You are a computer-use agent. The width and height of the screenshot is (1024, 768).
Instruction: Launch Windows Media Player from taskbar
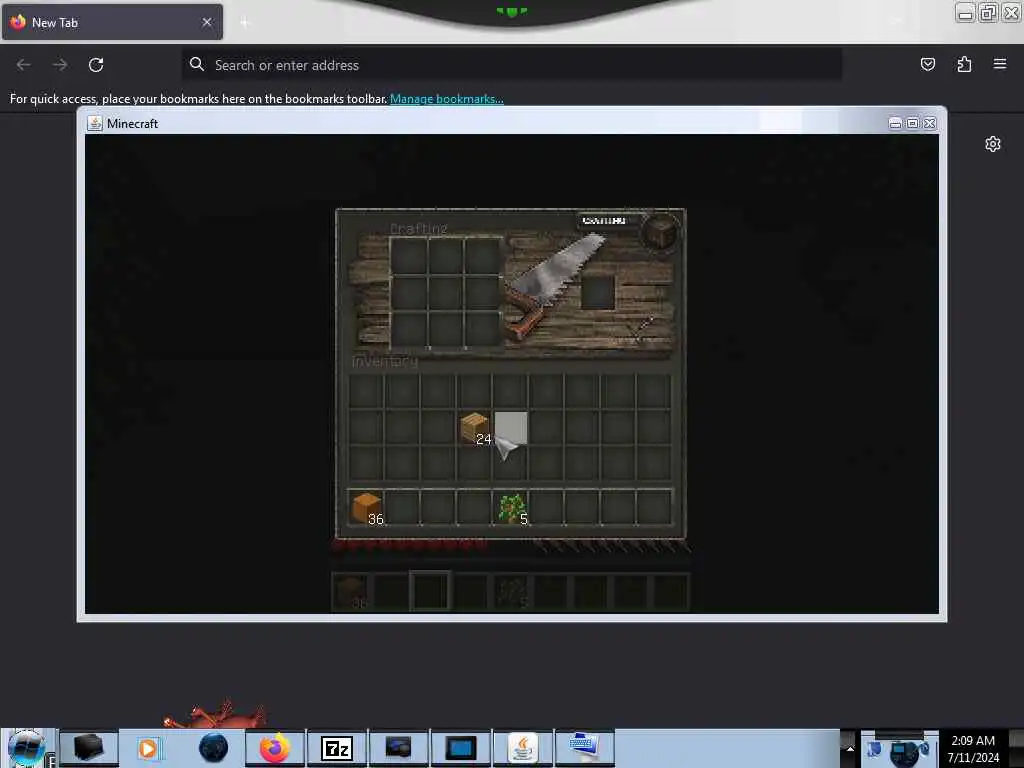click(149, 748)
